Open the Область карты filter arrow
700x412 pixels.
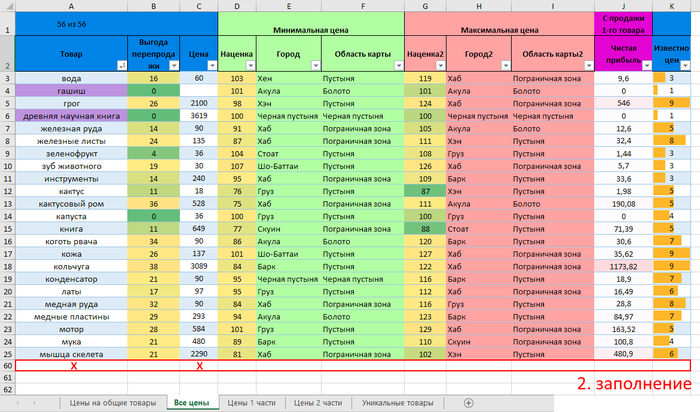(x=396, y=64)
